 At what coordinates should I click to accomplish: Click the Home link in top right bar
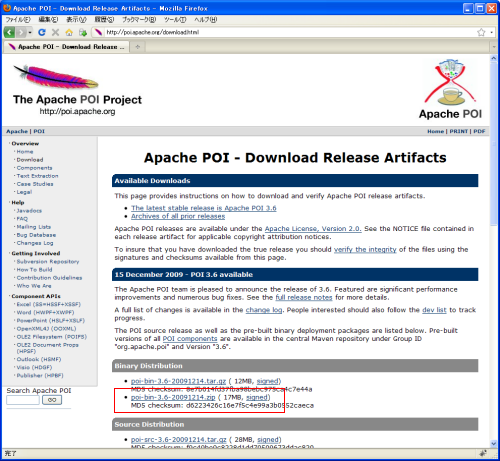pyautogui.click(x=435, y=131)
